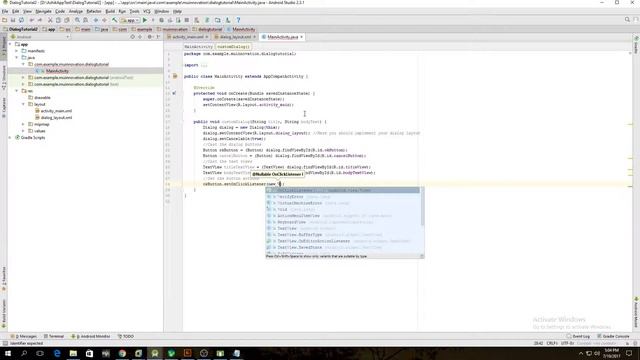Screen dimensions: 640x360
Task: Collapse the app module tree node
Action: [10, 44]
